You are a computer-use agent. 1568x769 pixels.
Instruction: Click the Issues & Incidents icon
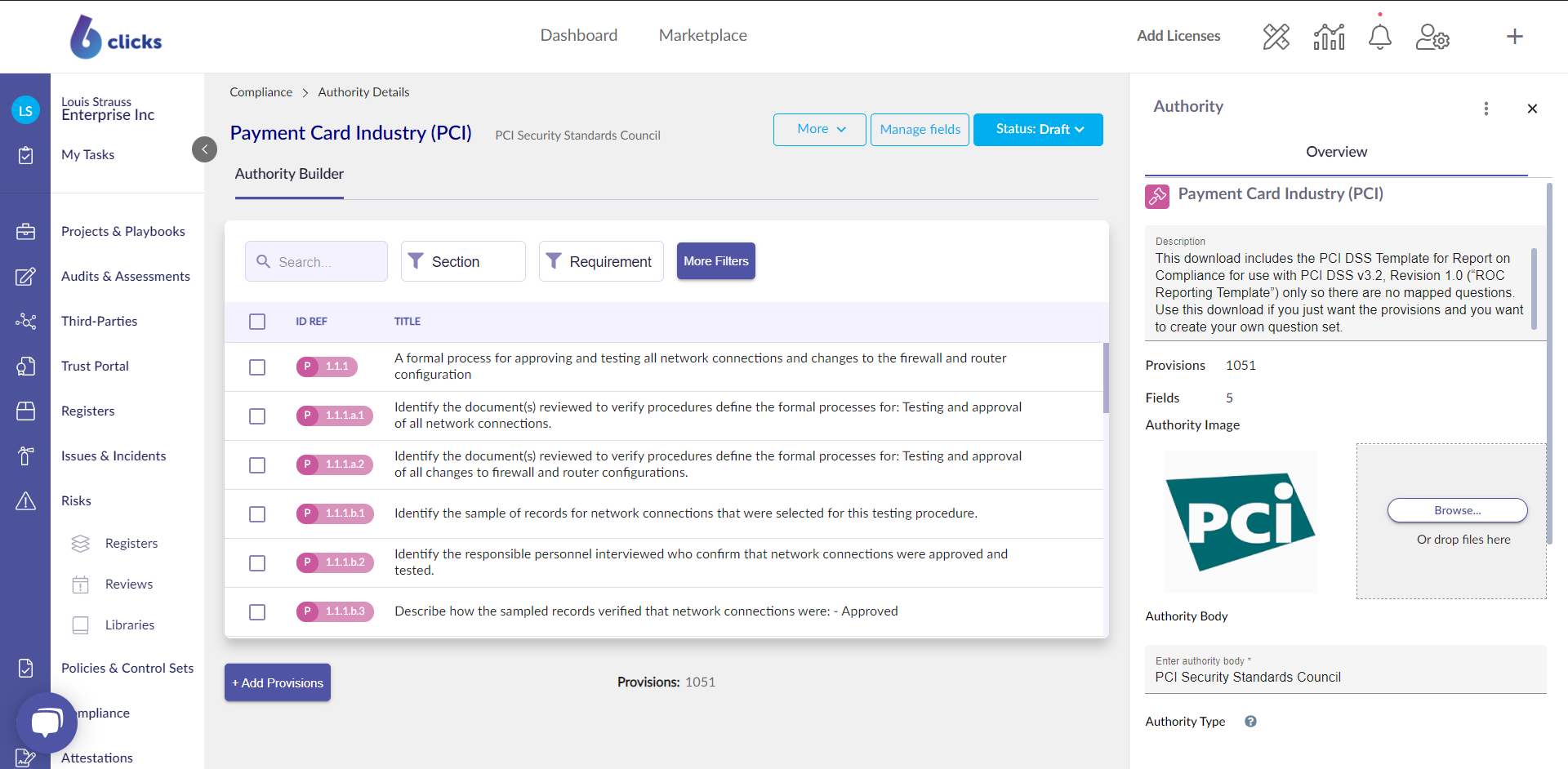(x=25, y=456)
